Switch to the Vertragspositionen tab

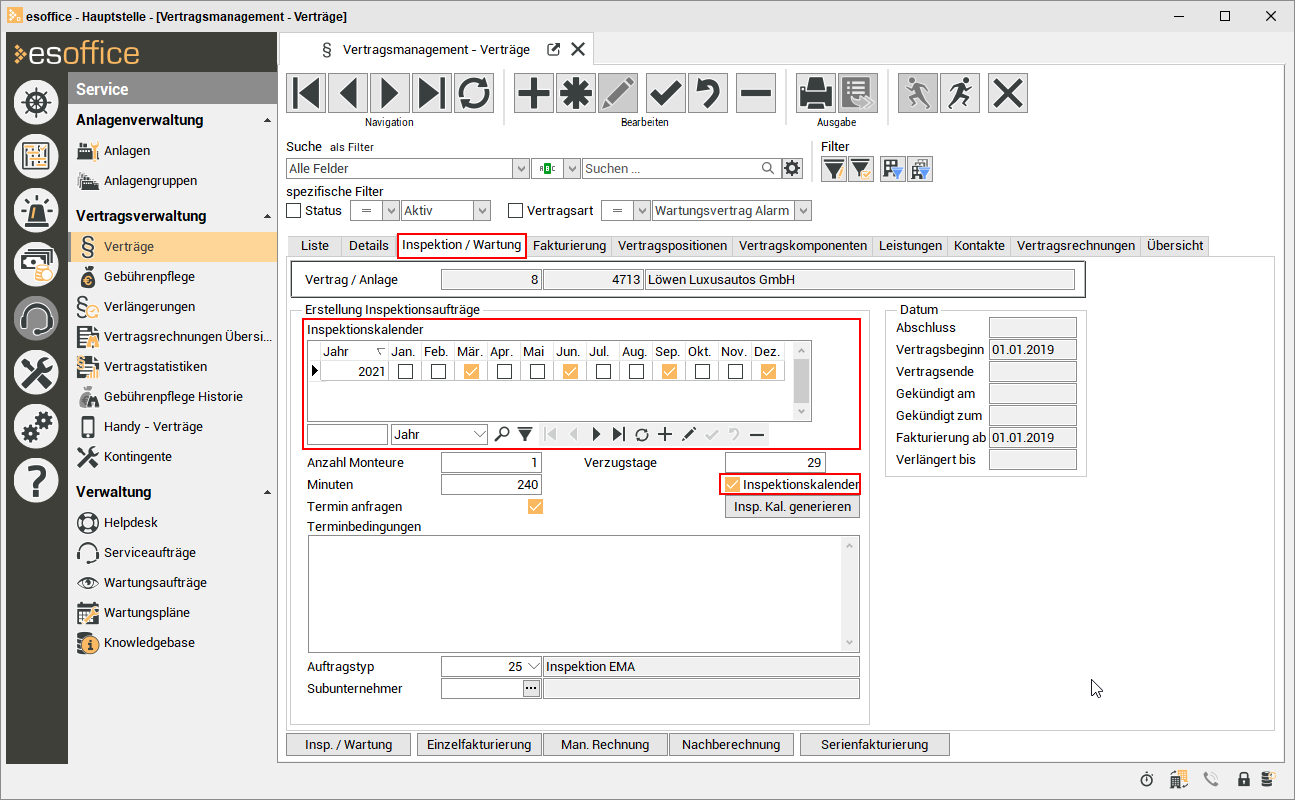coord(673,245)
